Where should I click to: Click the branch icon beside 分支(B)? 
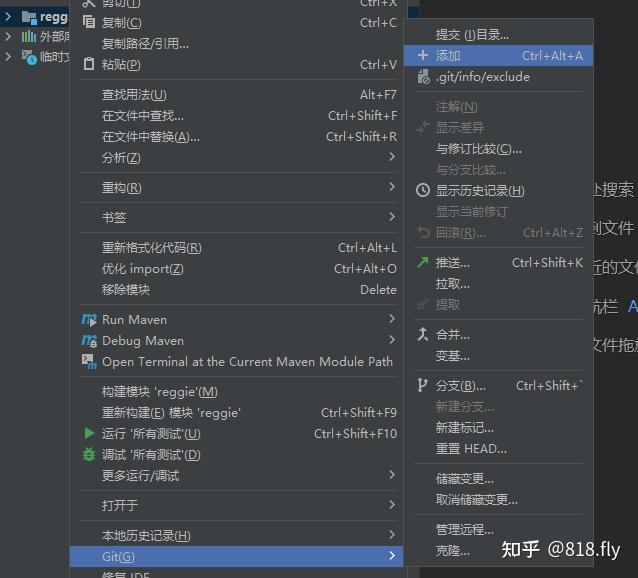pyautogui.click(x=422, y=385)
